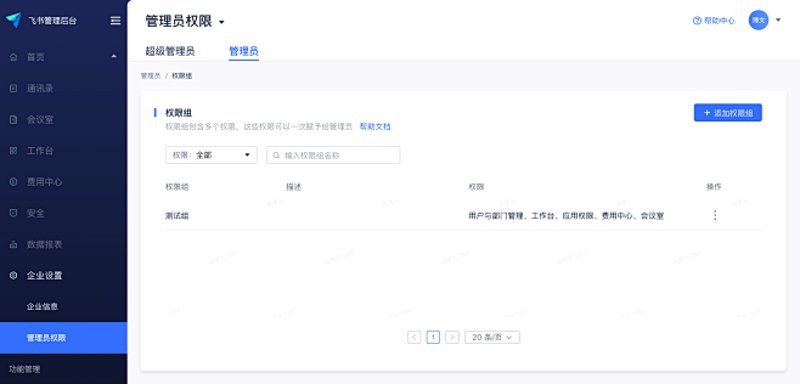Go to next page arrow in pagination

452,337
